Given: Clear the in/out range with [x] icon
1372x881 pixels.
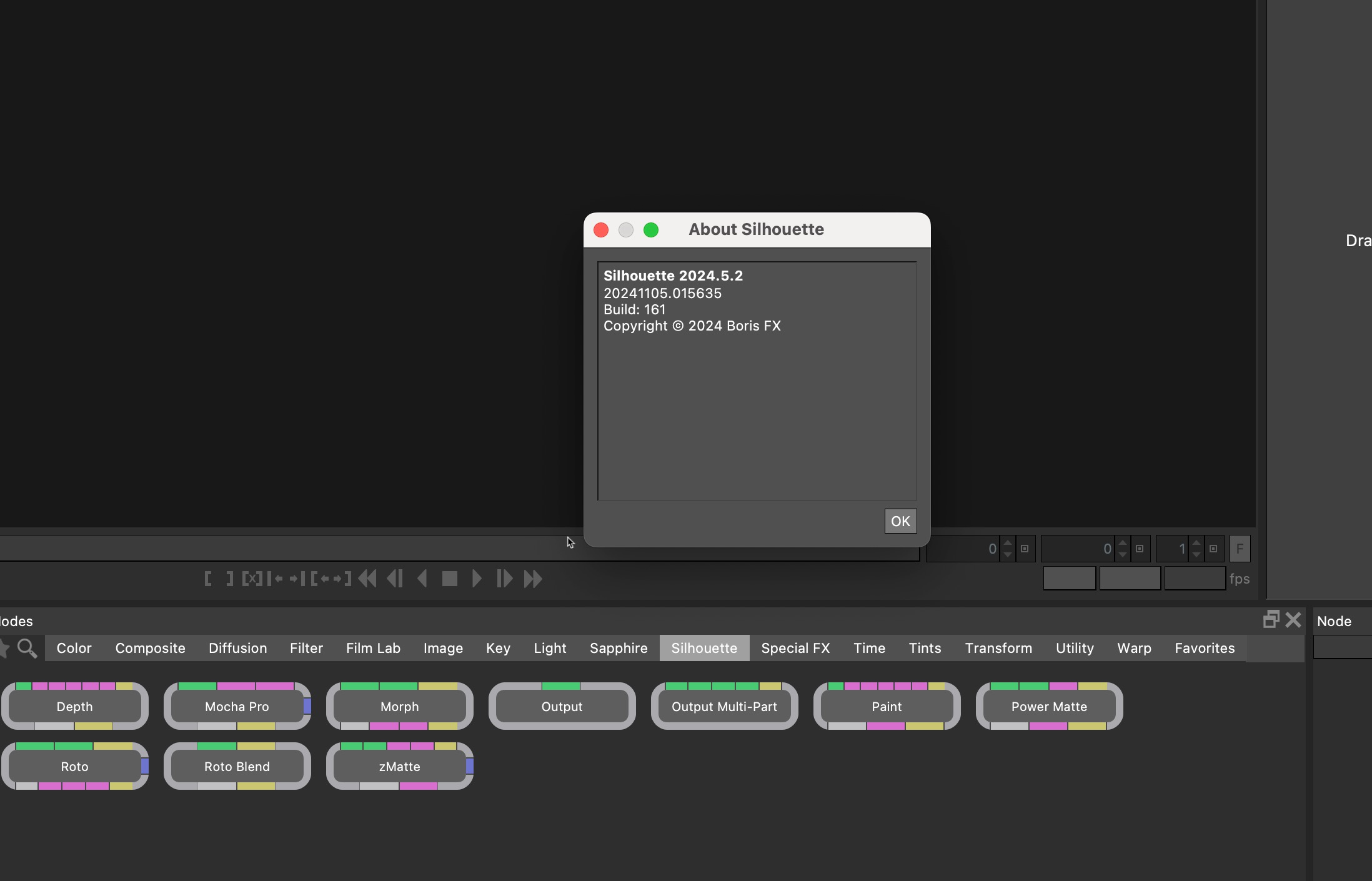Looking at the screenshot, I should click(x=252, y=579).
